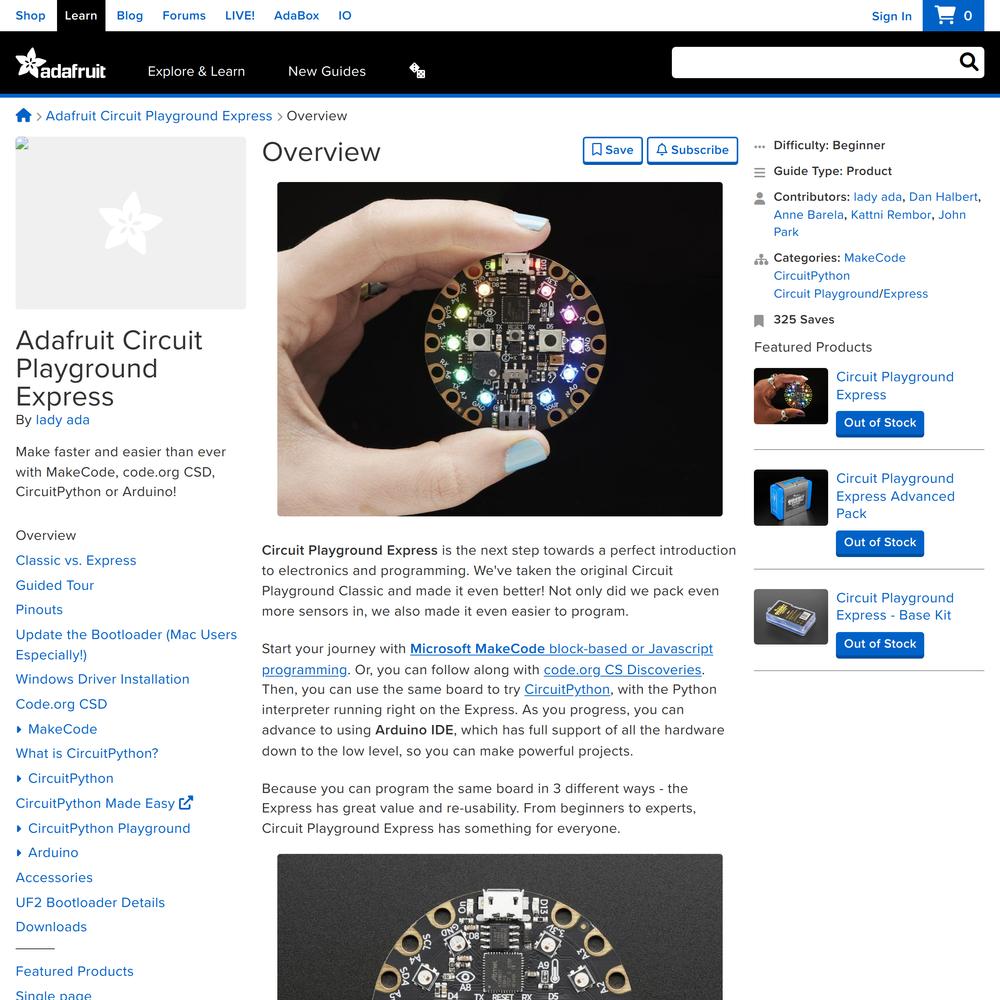
Task: Open the Pinouts page
Action: click(39, 610)
